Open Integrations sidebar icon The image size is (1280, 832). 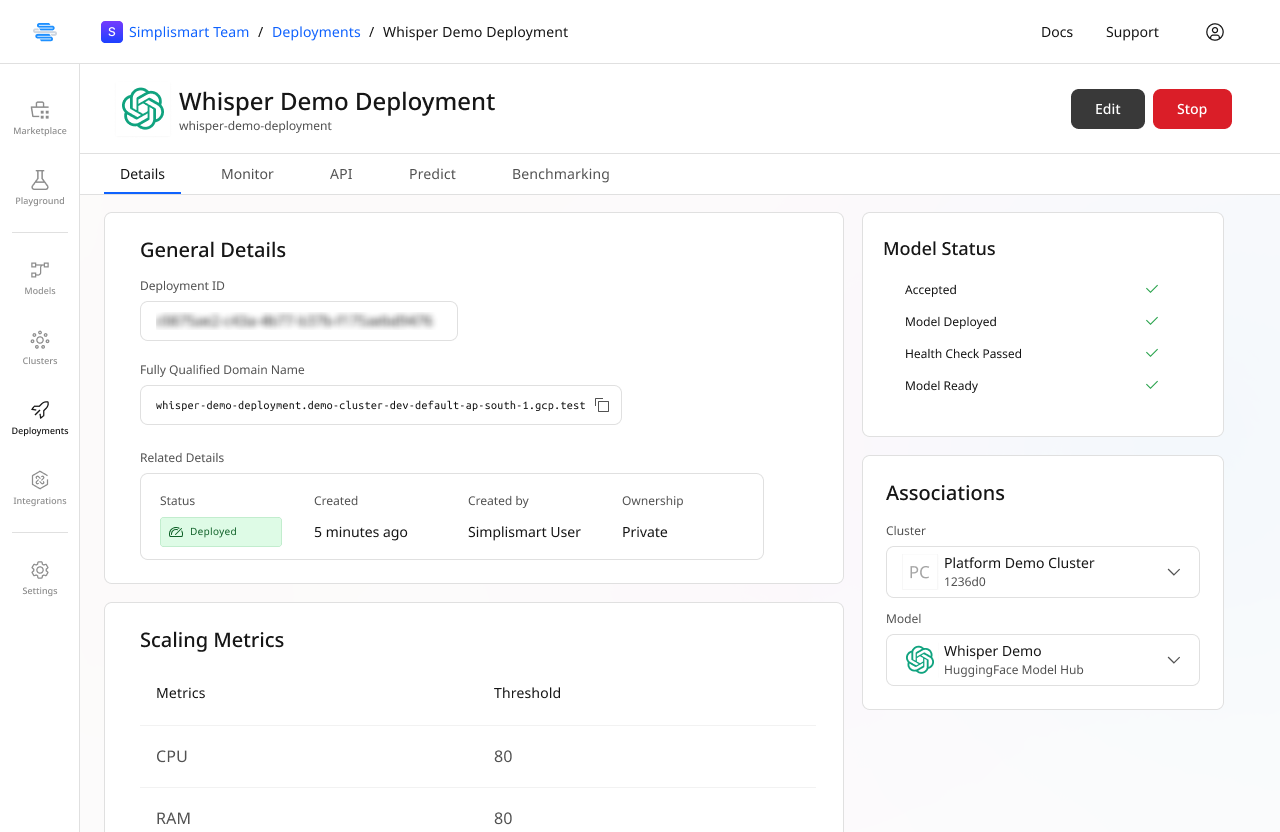pos(40,480)
